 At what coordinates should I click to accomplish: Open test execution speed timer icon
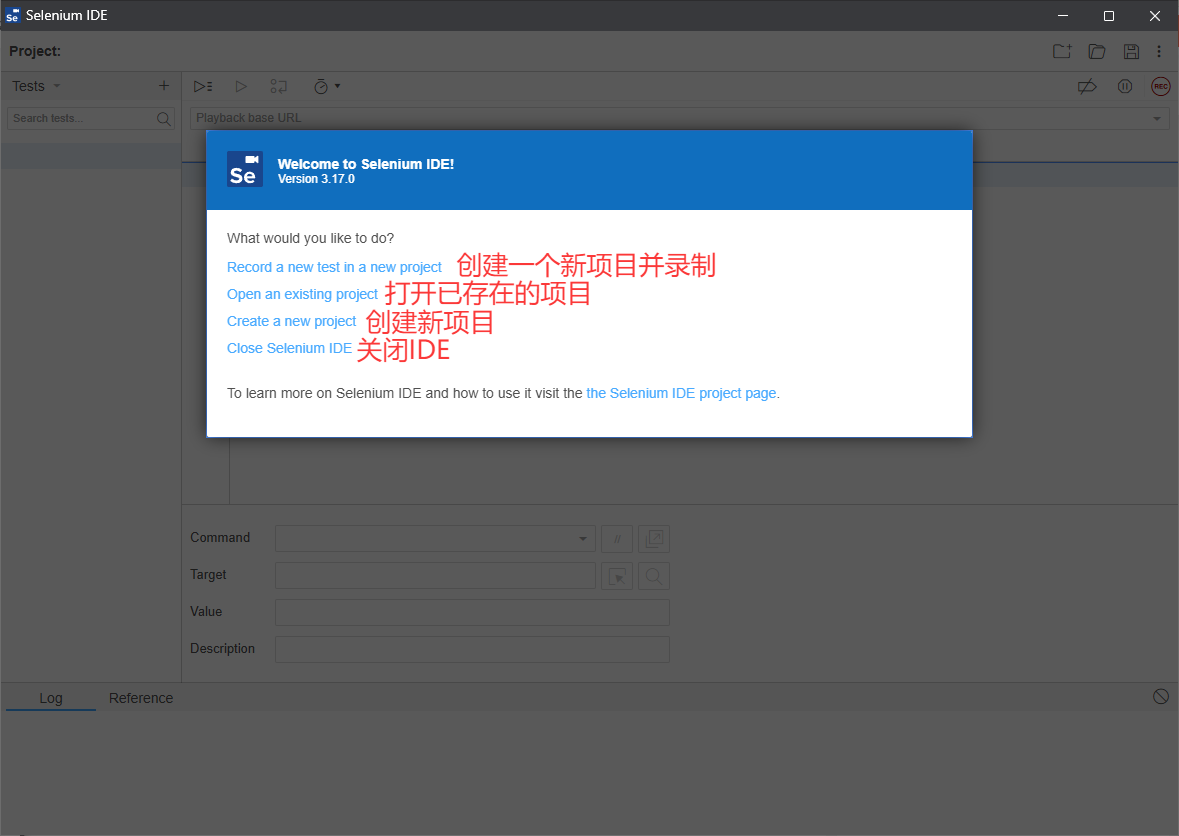pyautogui.click(x=321, y=86)
